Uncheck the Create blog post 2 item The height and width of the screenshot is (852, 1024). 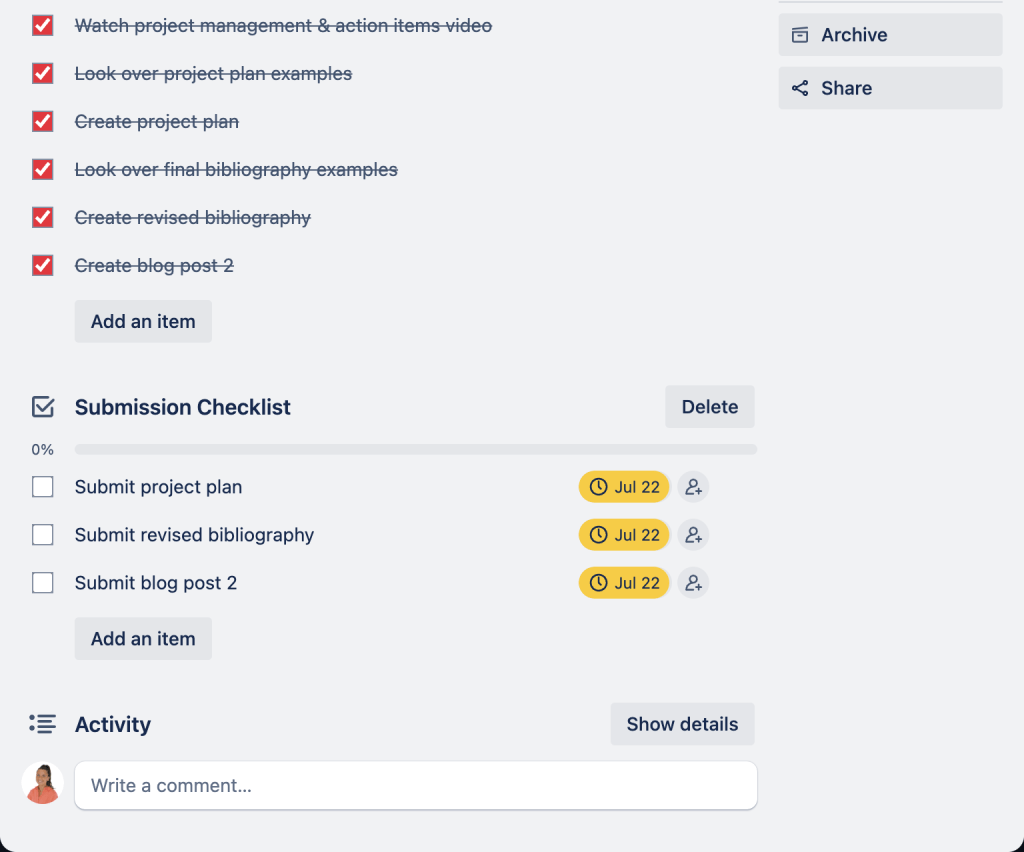point(43,266)
